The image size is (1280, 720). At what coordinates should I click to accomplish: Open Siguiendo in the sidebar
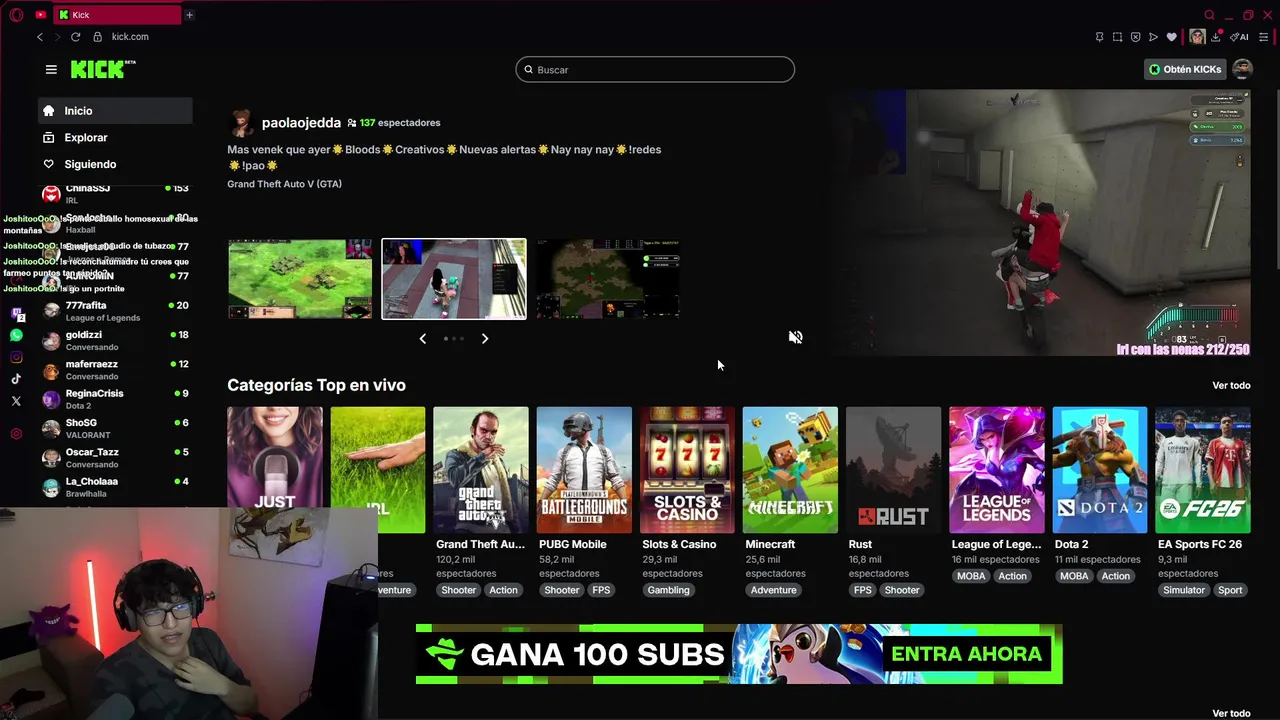(116, 164)
